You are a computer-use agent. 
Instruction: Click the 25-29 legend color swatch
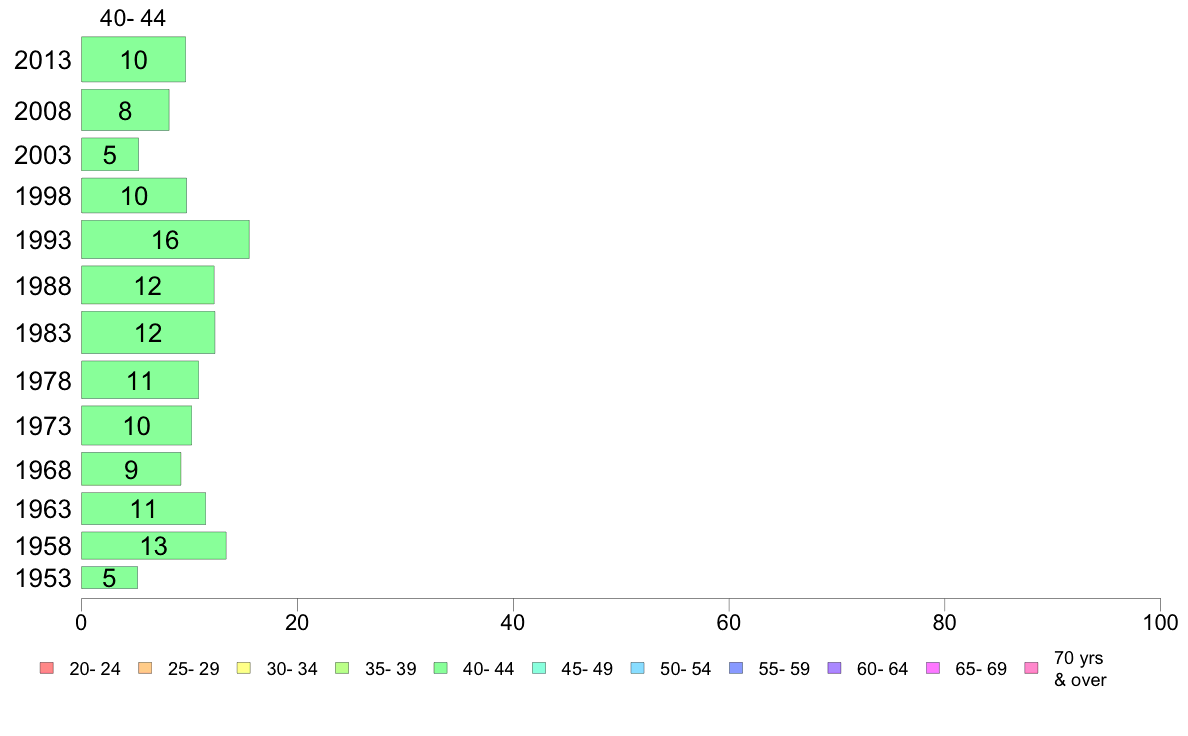point(145,668)
